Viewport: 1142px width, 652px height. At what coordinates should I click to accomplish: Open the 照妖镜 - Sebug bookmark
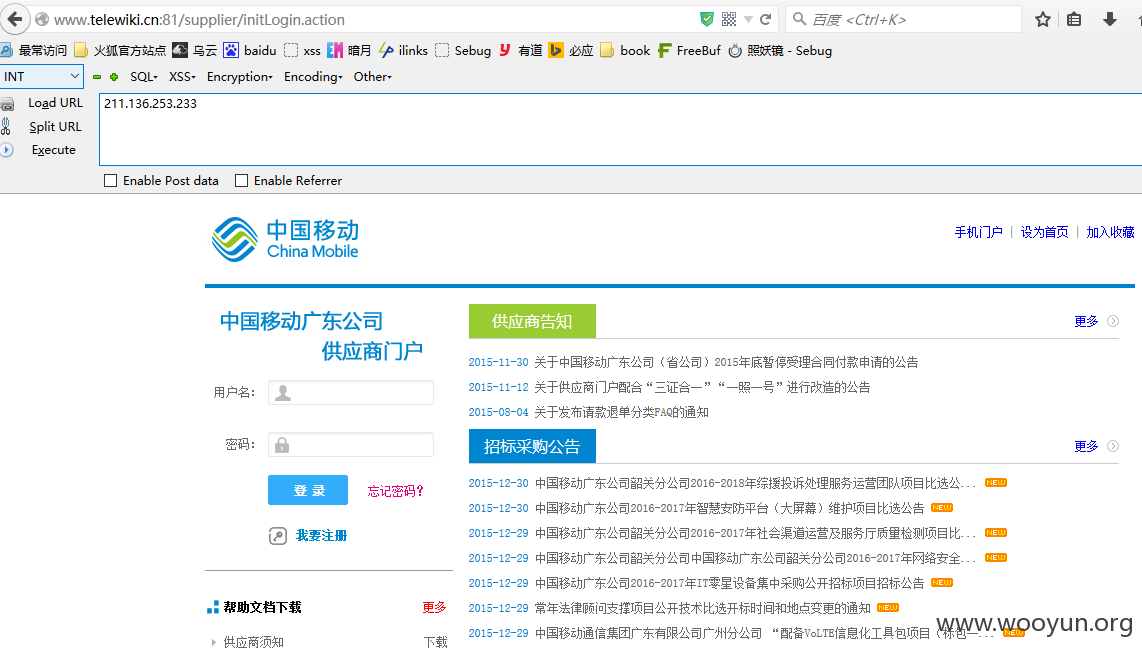coord(780,50)
